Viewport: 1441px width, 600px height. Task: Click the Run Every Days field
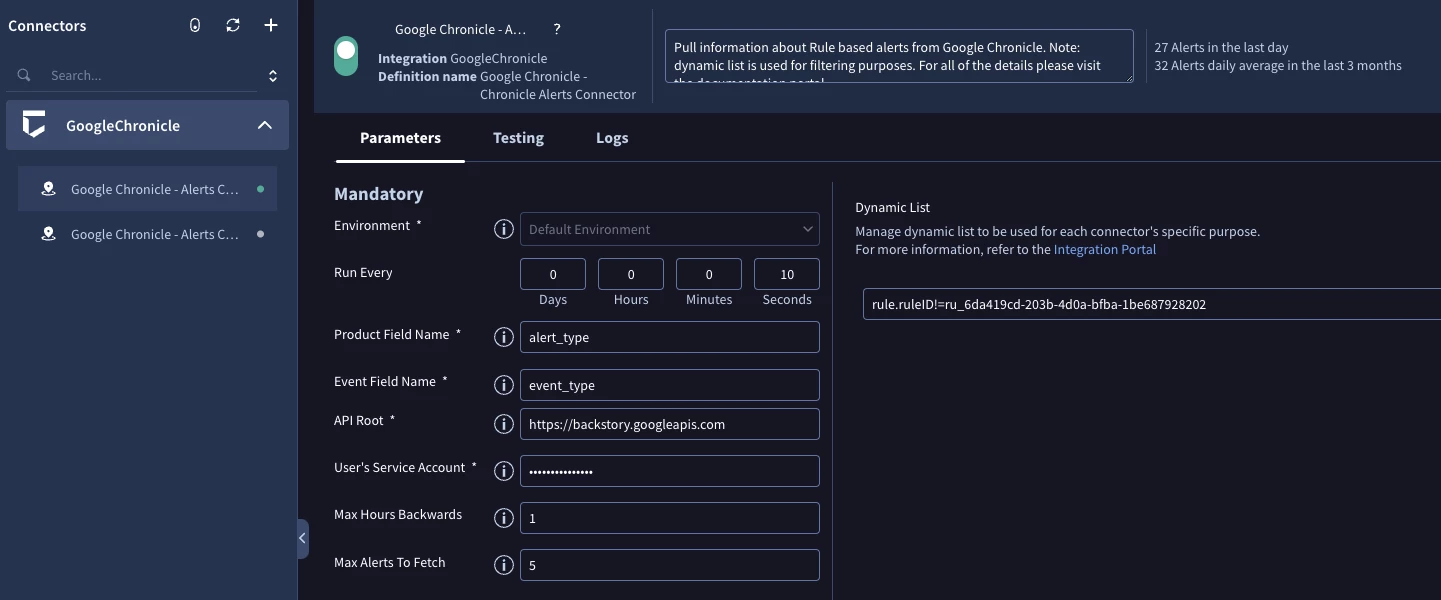[553, 274]
